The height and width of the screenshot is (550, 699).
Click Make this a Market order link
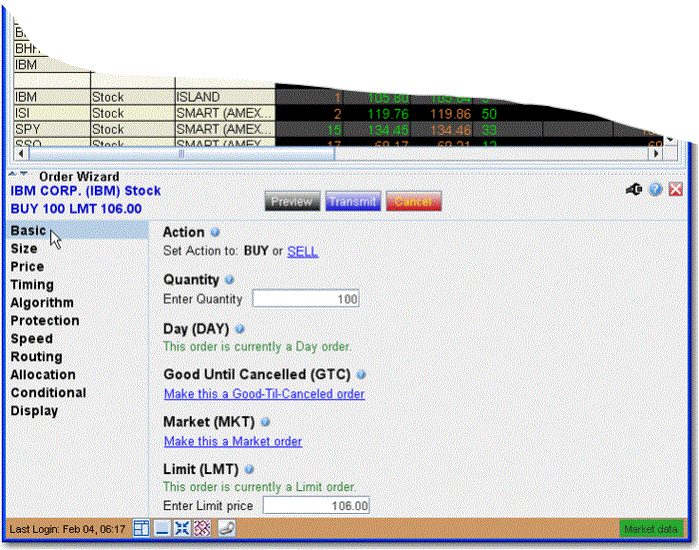pos(232,441)
